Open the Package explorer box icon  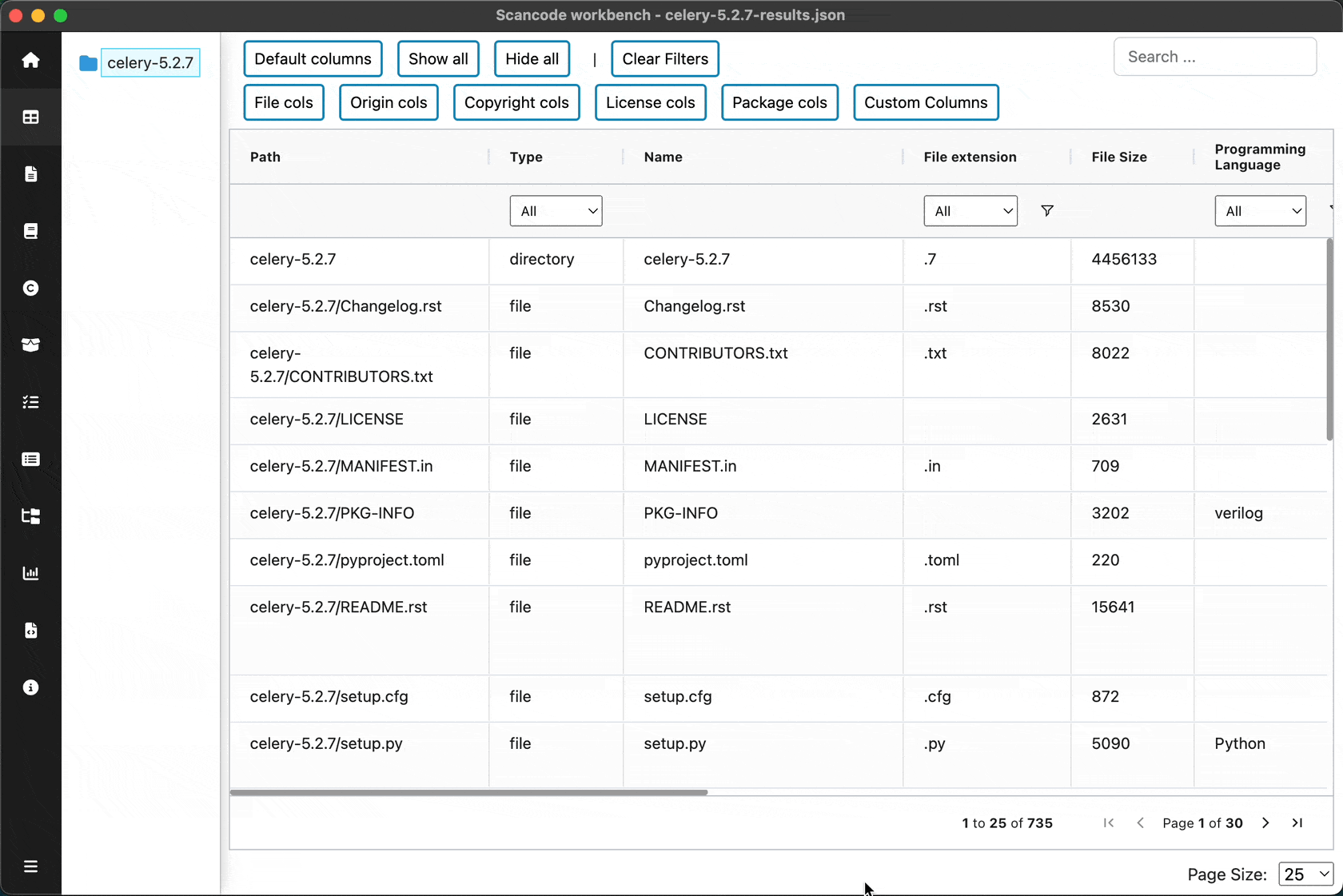(x=30, y=345)
